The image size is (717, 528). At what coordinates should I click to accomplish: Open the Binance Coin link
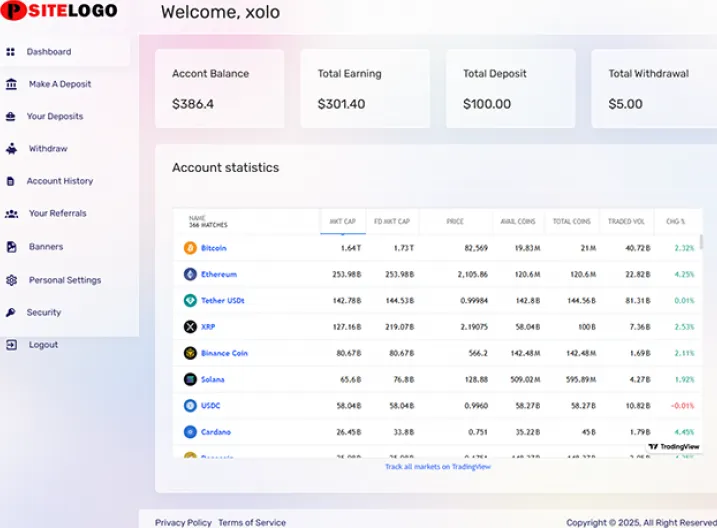pos(224,353)
